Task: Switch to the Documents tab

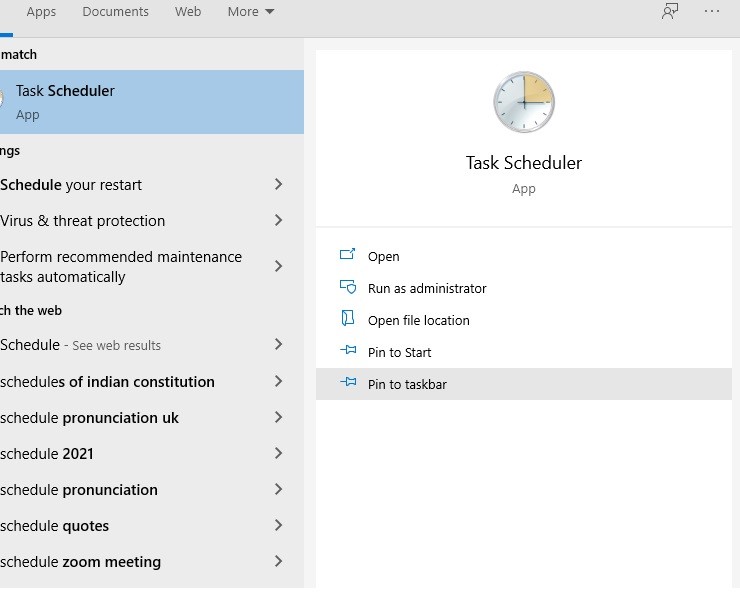Action: 116,11
